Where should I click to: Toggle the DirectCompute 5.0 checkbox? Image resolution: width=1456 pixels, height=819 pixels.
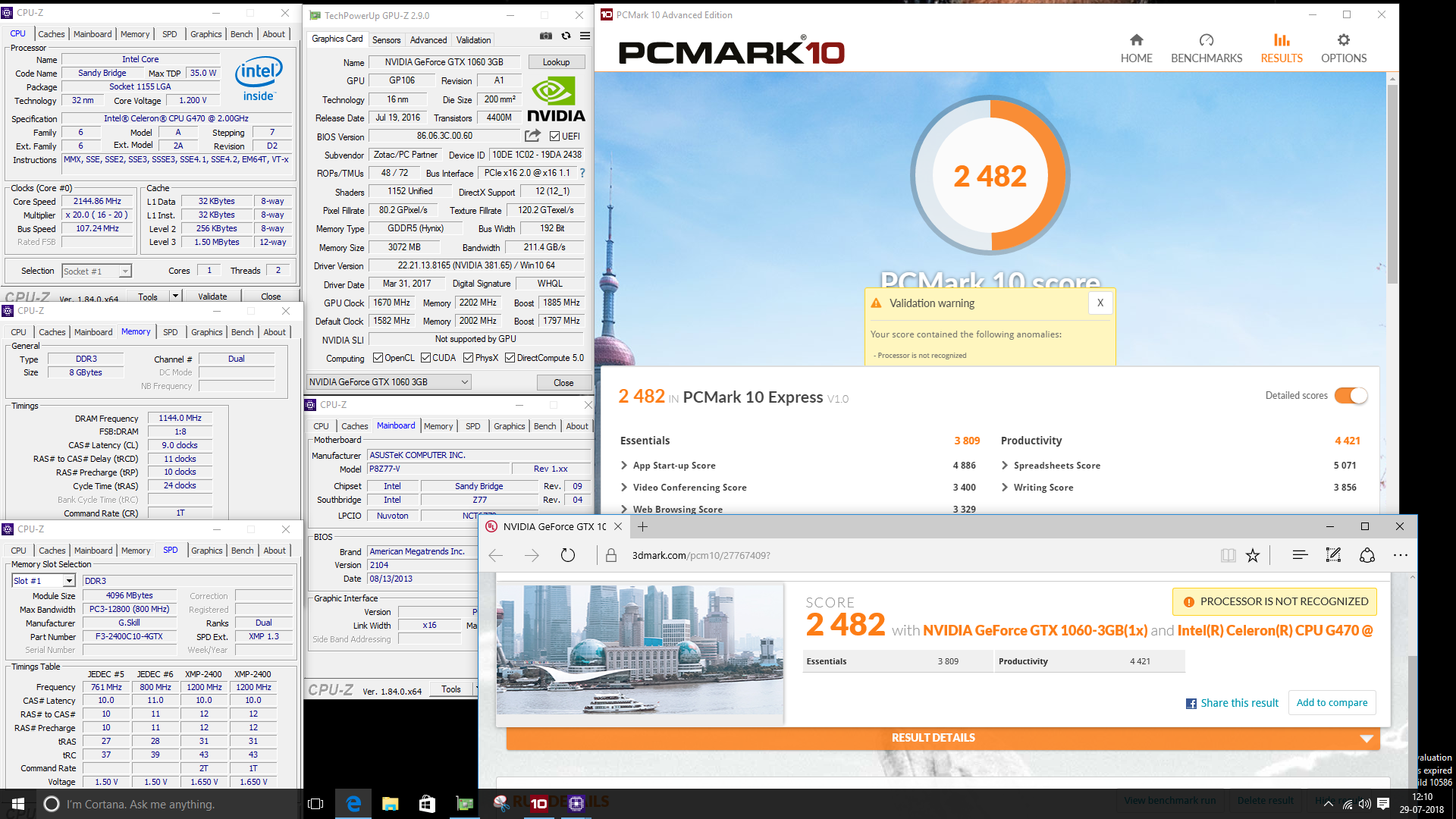pos(510,358)
